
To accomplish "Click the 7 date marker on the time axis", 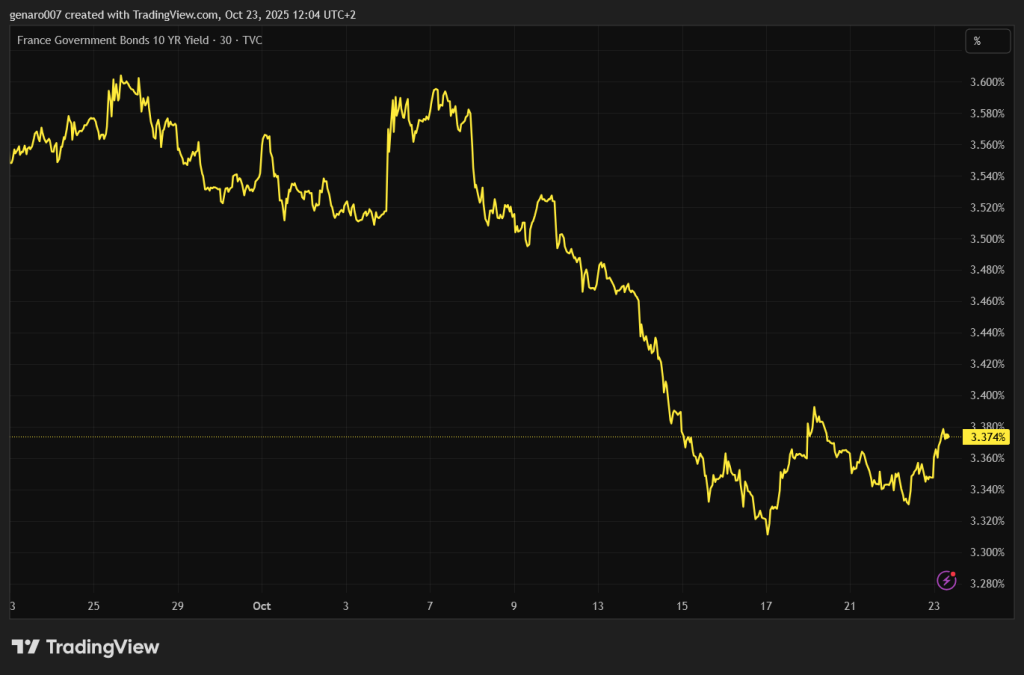I will click(430, 606).
